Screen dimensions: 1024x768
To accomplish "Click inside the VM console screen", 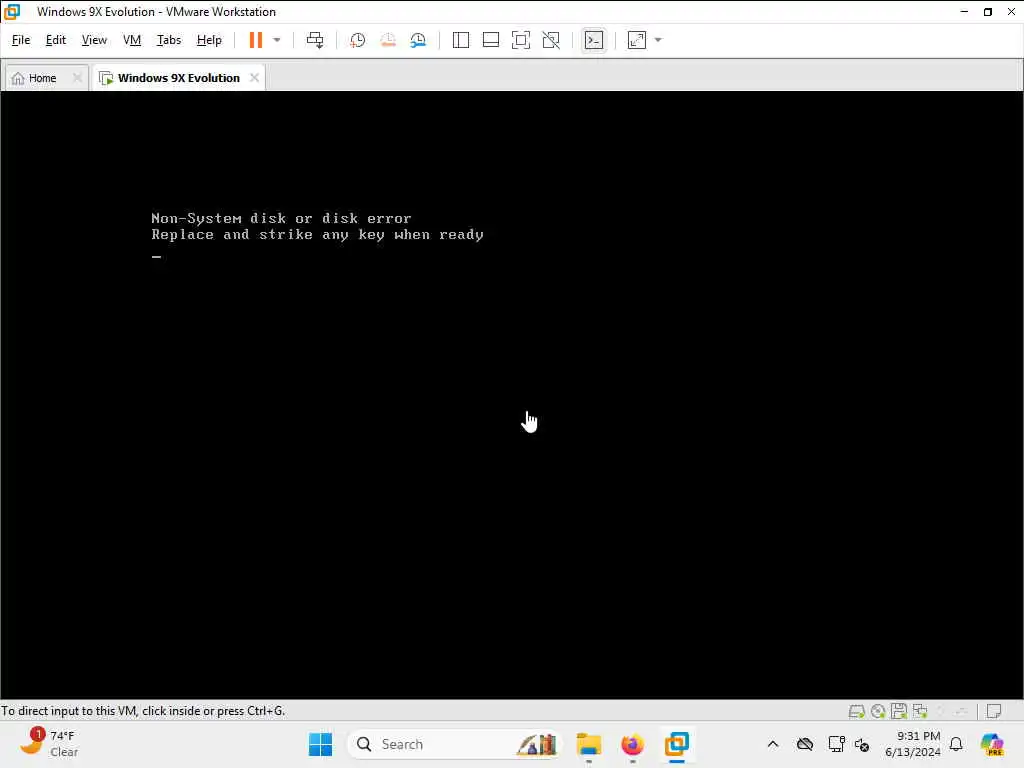I will point(512,395).
